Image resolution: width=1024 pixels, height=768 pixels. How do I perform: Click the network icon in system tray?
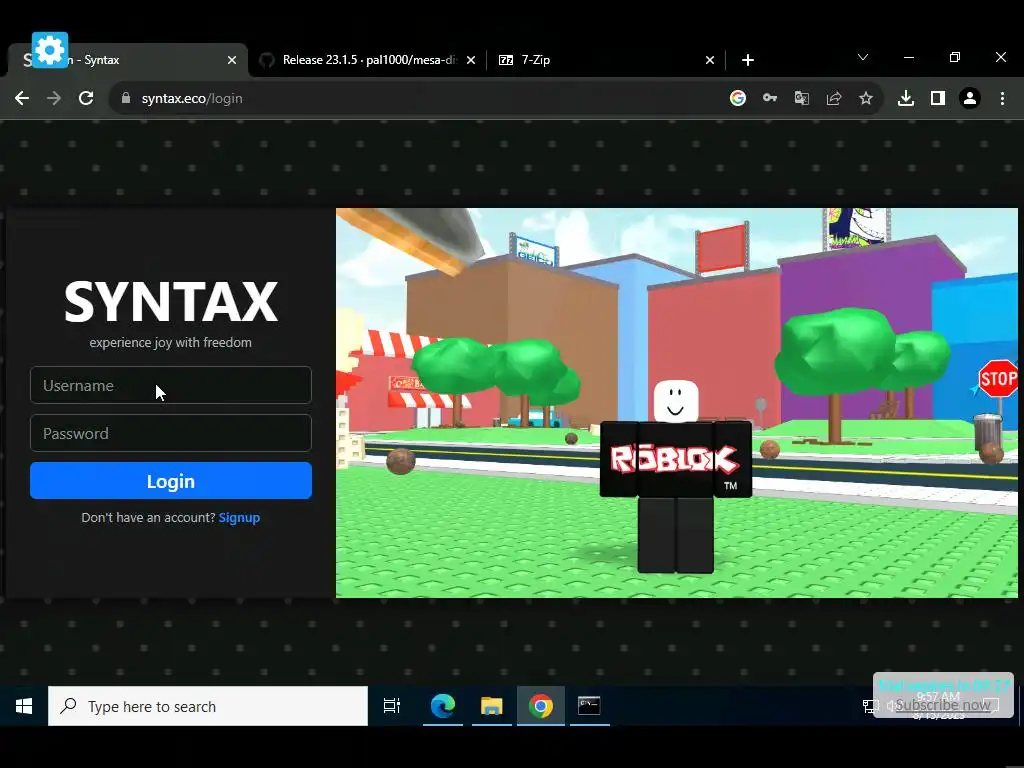pyautogui.click(x=871, y=706)
